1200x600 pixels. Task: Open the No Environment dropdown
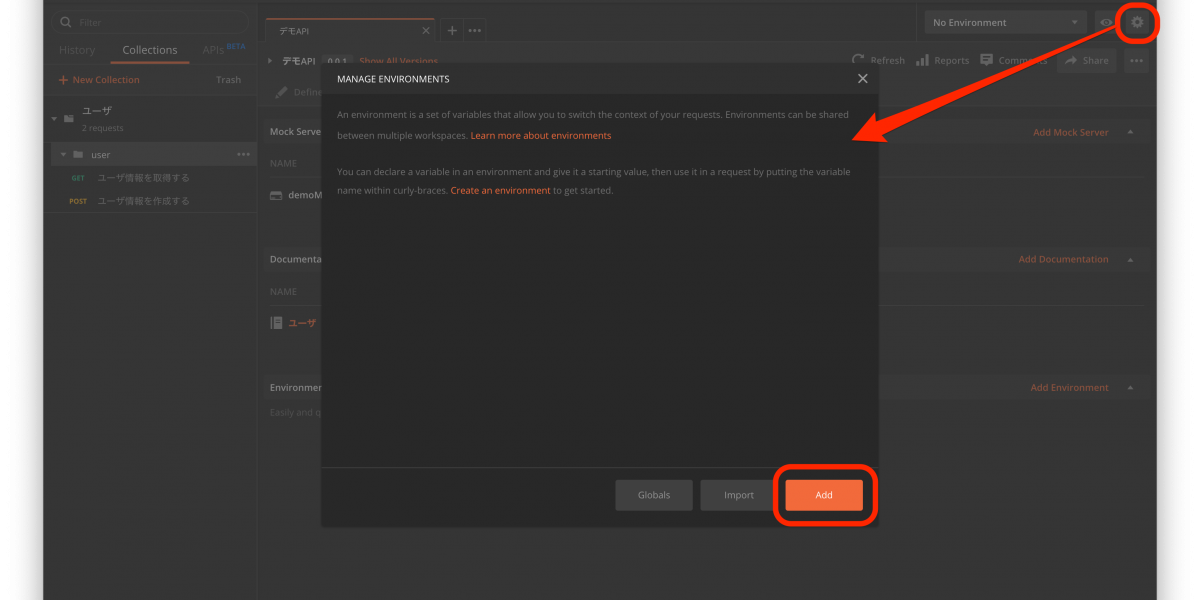(1004, 22)
